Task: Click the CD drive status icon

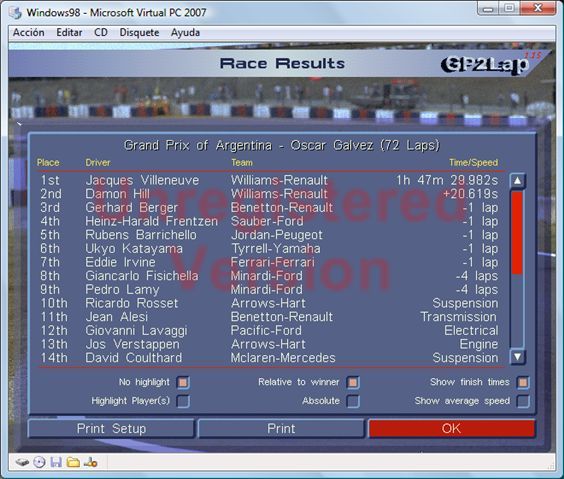Action: pos(39,462)
